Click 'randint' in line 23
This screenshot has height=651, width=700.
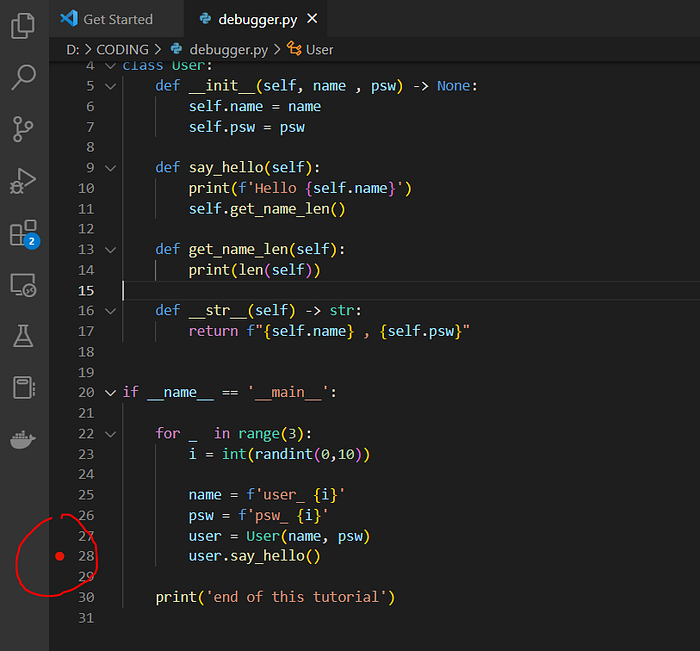[x=283, y=454]
